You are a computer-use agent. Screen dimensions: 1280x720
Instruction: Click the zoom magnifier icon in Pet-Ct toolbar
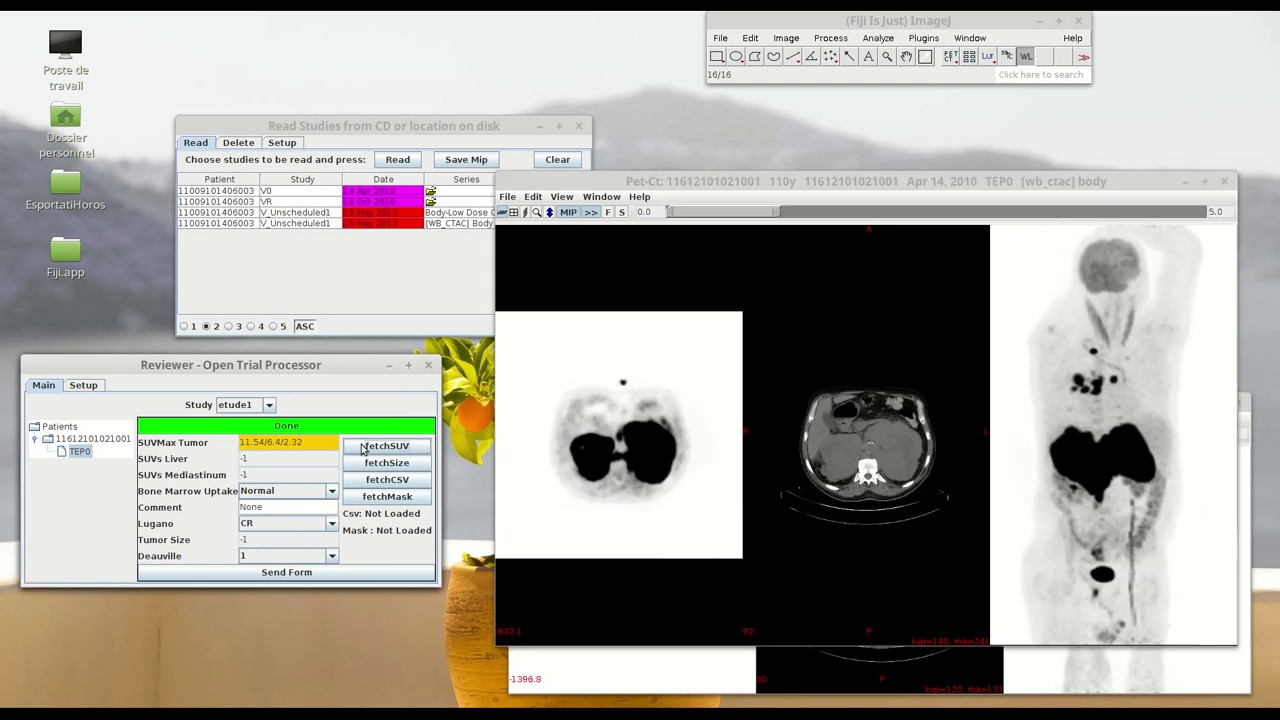coord(537,212)
